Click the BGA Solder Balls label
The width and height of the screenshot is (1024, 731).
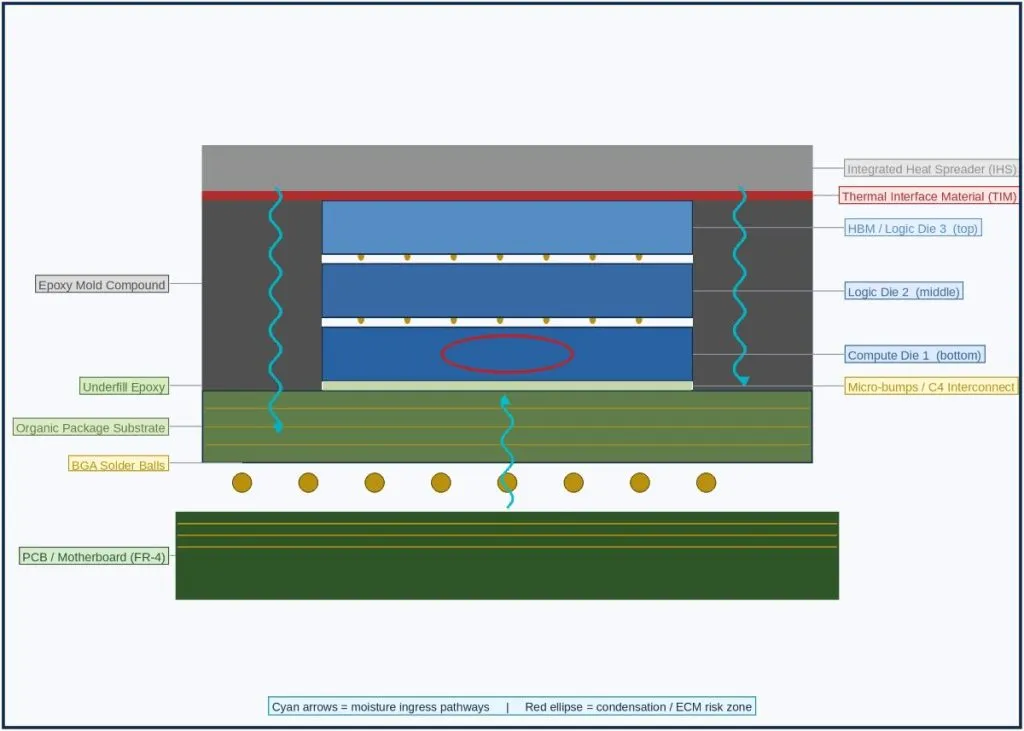(118, 464)
